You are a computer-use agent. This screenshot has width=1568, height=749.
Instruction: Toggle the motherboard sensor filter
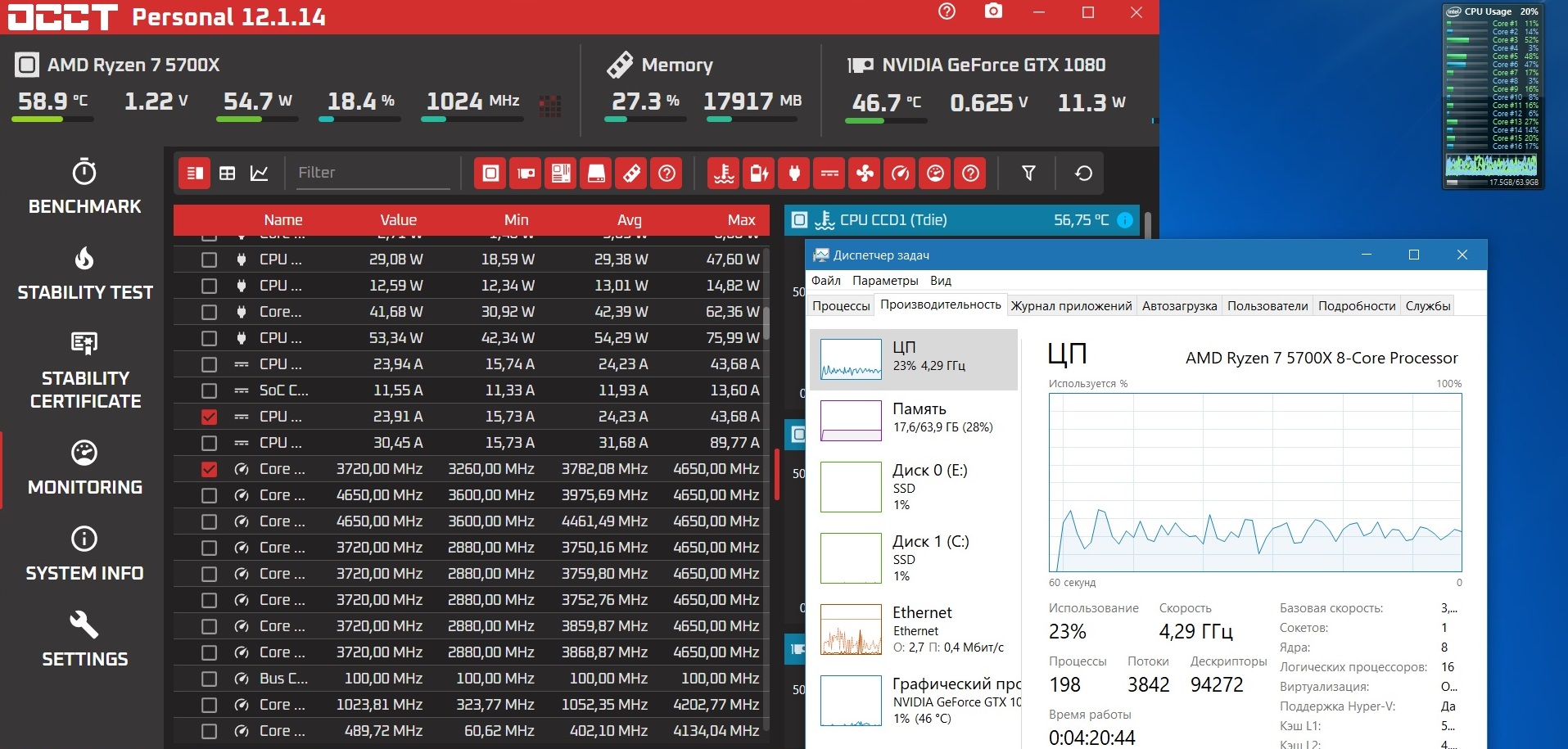pos(561,173)
